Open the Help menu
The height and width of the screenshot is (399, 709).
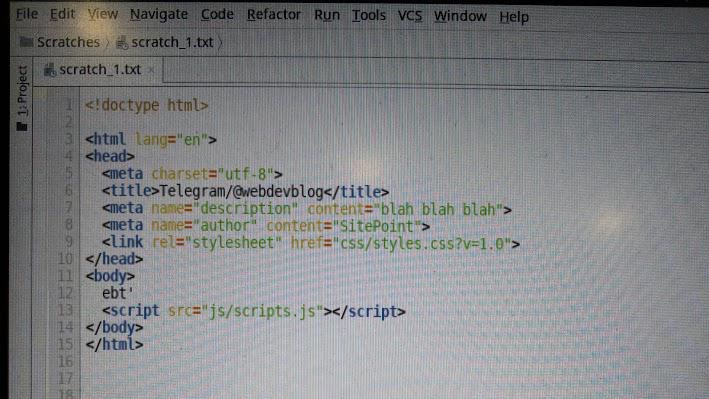click(514, 17)
